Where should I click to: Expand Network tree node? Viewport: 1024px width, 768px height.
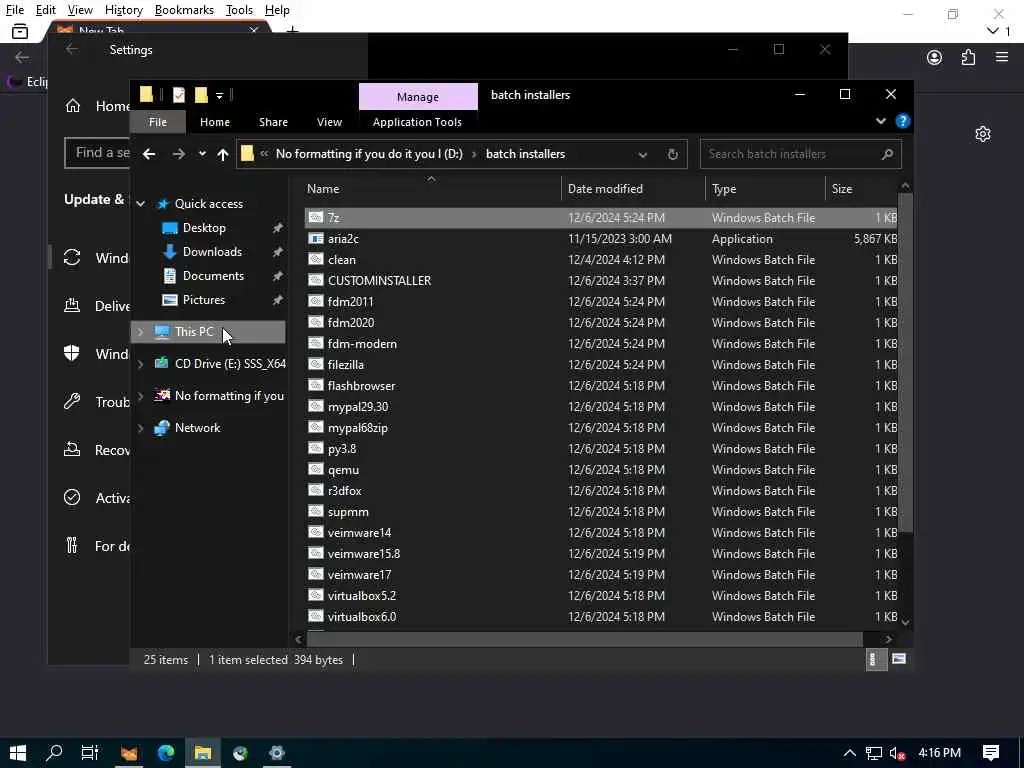pyautogui.click(x=140, y=428)
